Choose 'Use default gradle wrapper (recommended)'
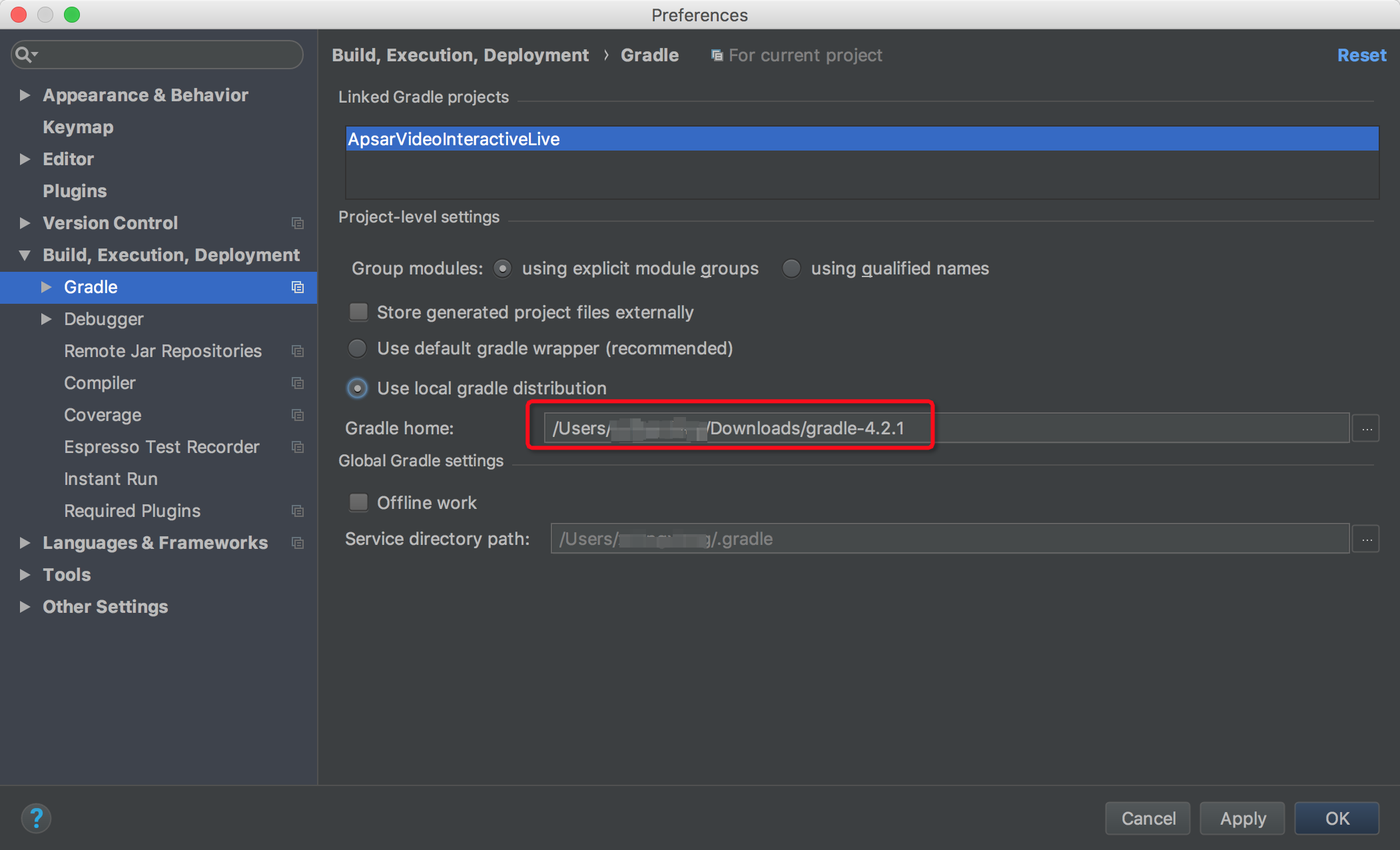Viewport: 1400px width, 850px height. 358,348
